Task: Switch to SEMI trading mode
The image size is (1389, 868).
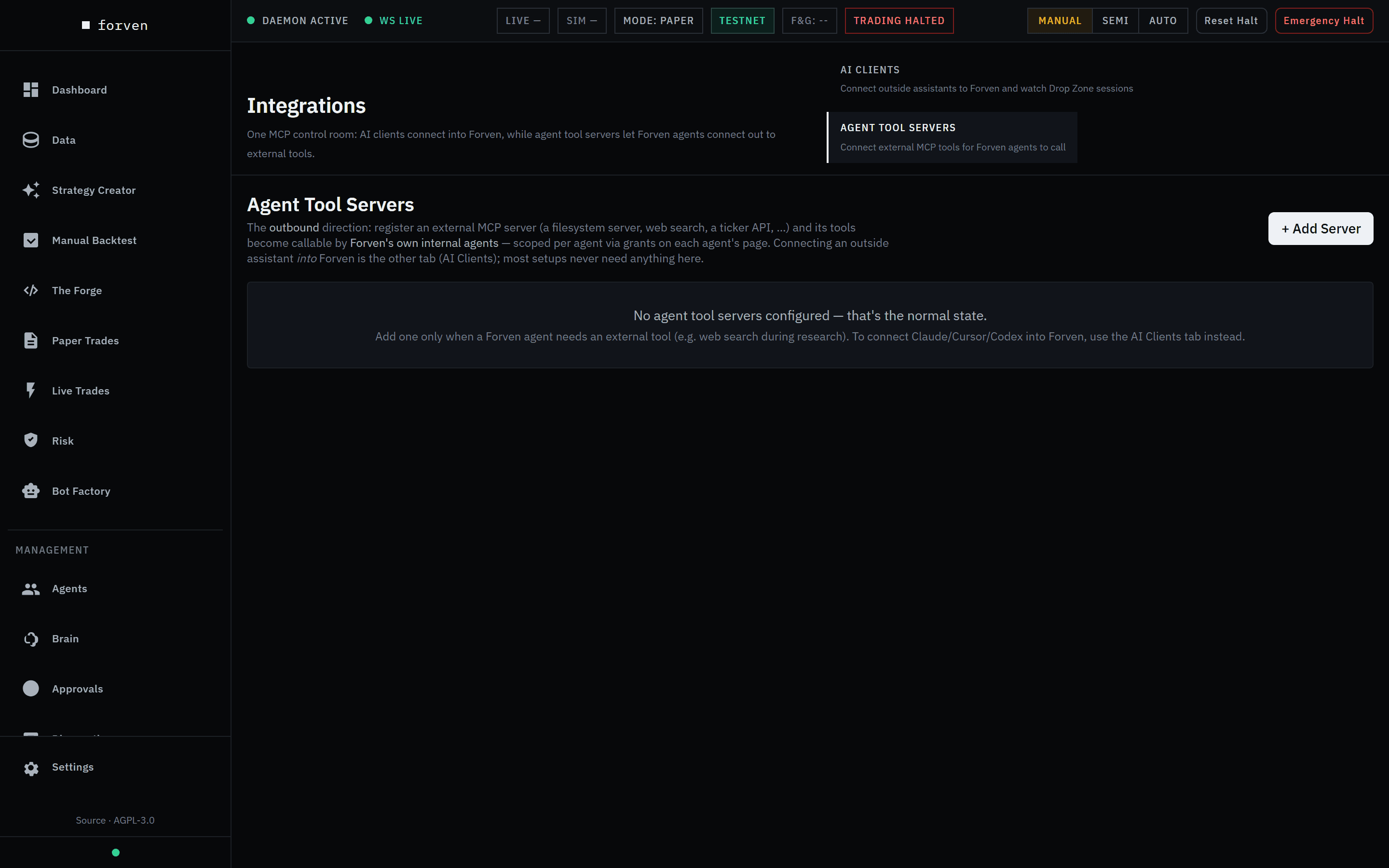Action: (x=1115, y=21)
